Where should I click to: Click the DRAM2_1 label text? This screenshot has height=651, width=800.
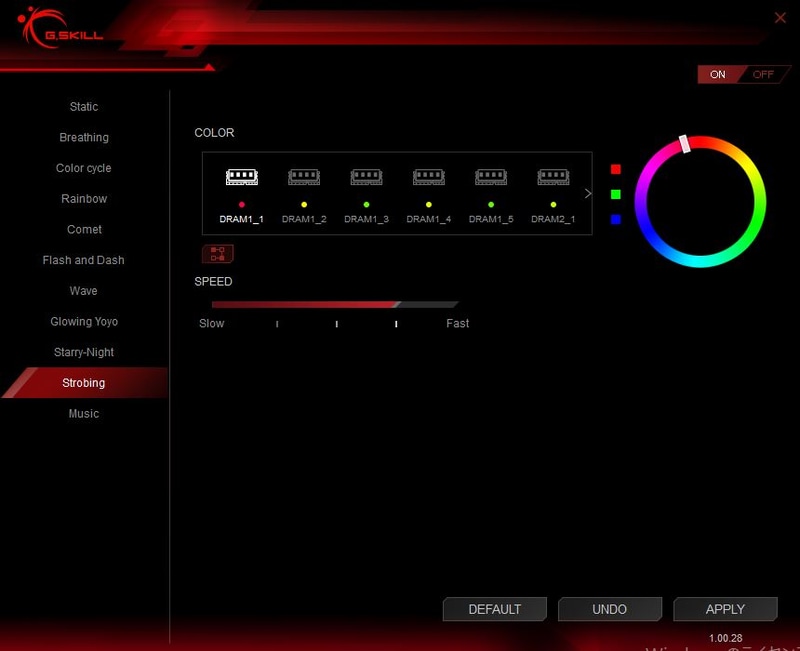pyautogui.click(x=553, y=219)
